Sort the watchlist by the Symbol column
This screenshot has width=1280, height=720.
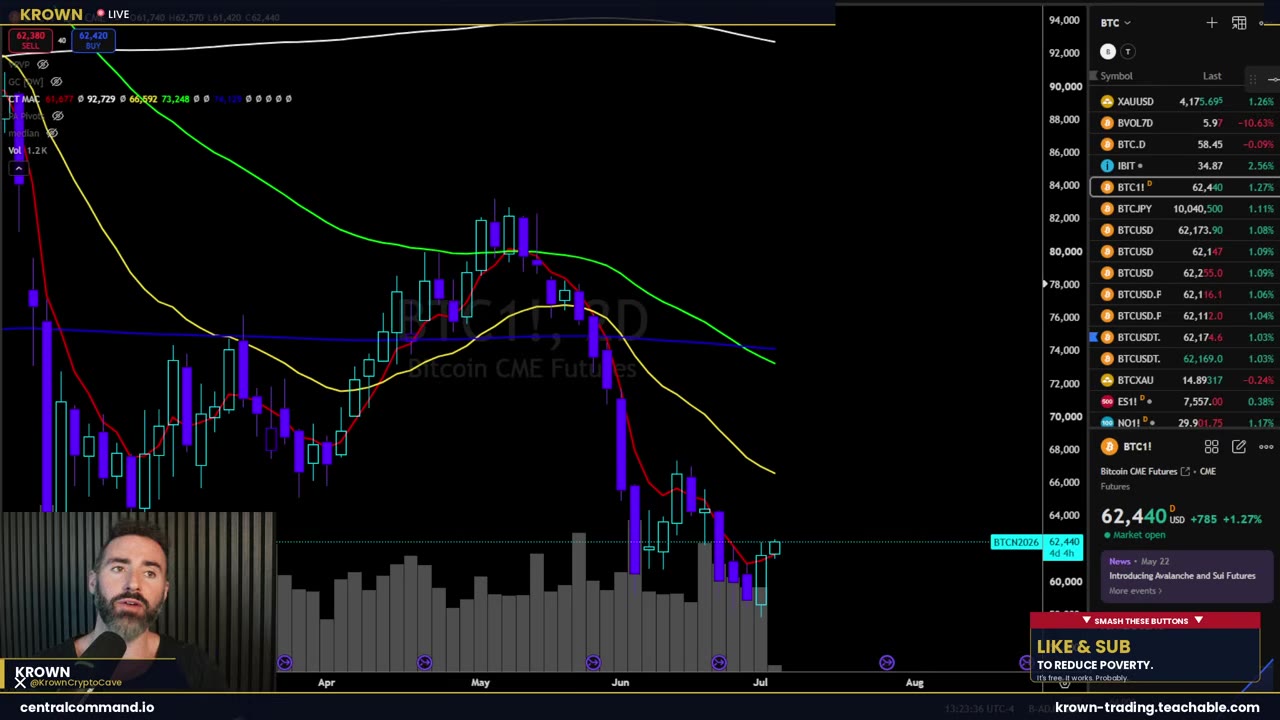pos(1116,76)
